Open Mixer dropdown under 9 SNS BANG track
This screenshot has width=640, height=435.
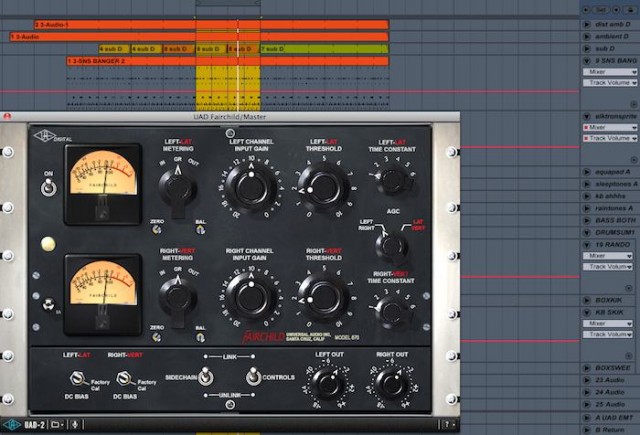point(608,73)
